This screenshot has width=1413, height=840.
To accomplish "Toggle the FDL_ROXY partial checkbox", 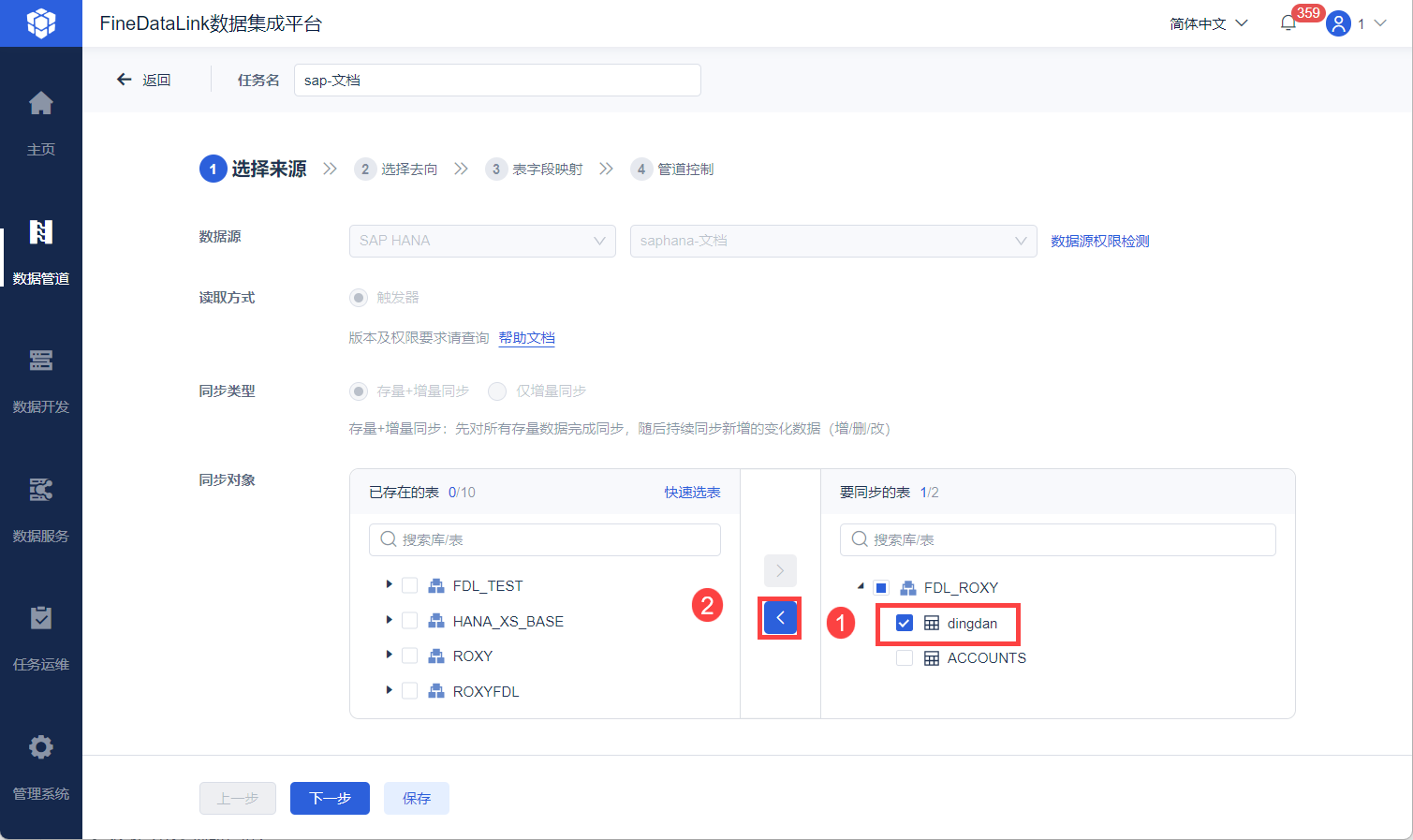I will 881,588.
